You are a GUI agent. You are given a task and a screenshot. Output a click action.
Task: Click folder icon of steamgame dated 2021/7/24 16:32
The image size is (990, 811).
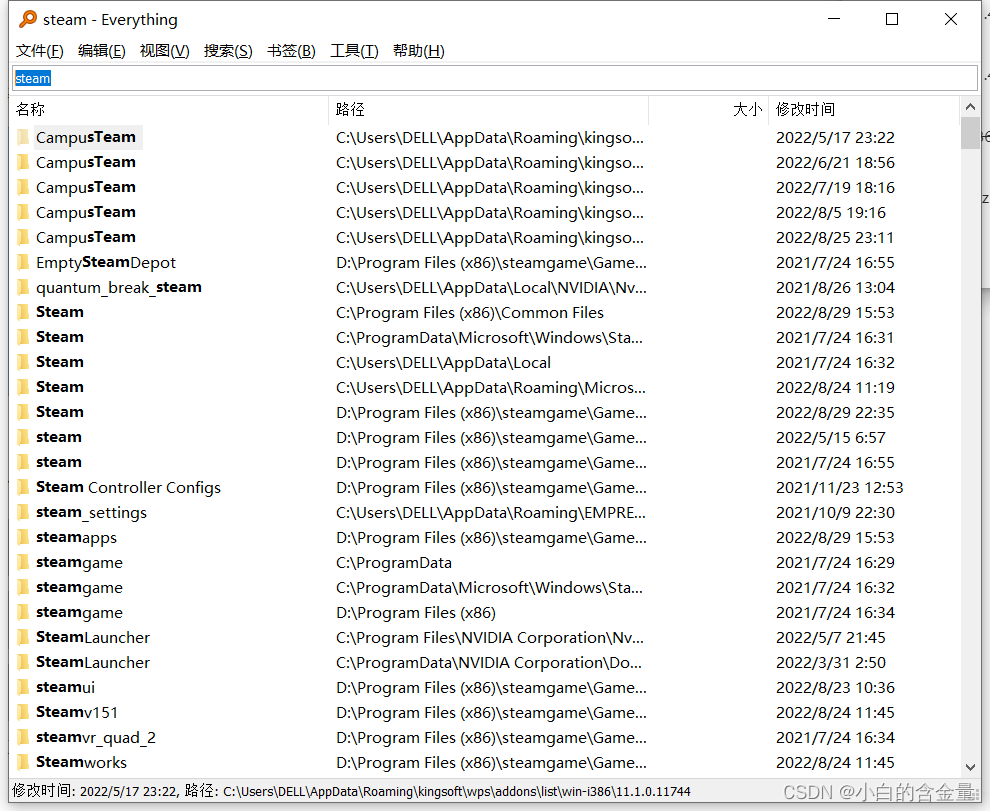[23, 587]
